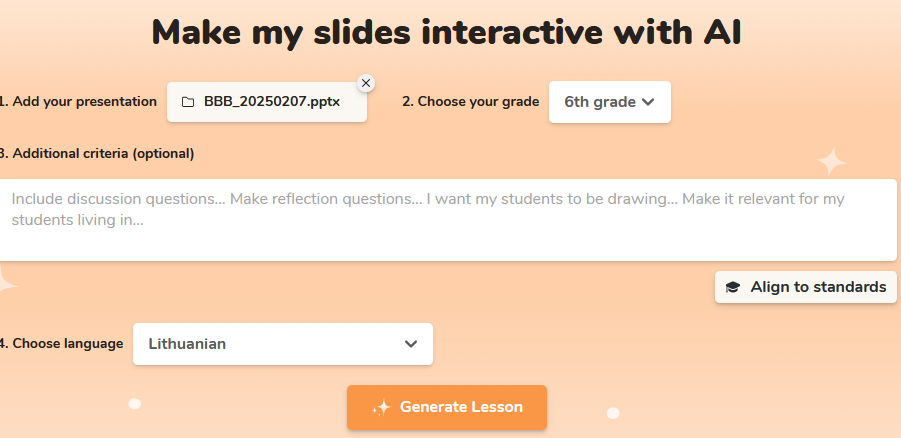
Task: Expand the language list using its chevron arrow
Action: 411,343
